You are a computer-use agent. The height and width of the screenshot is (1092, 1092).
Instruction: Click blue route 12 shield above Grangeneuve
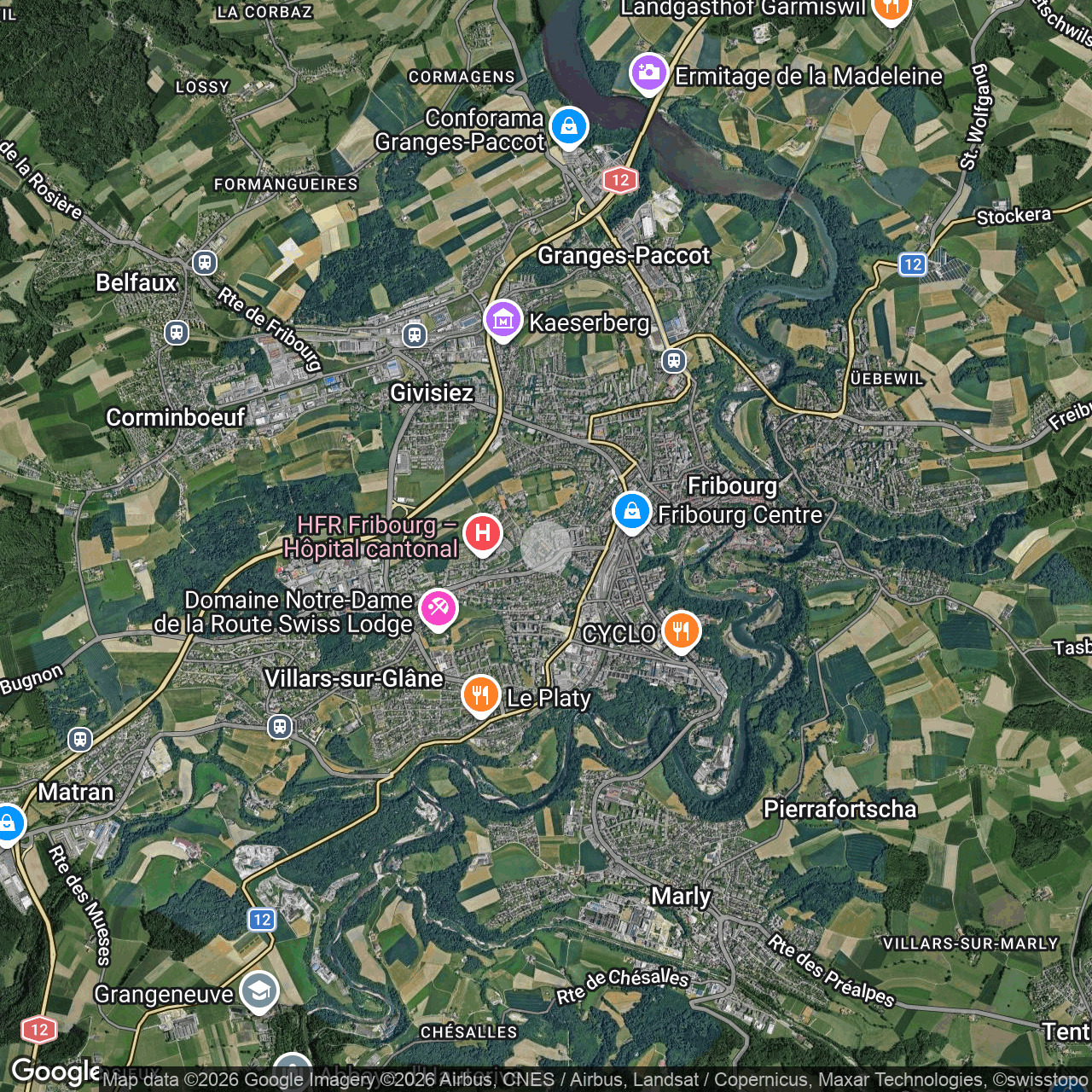262,920
